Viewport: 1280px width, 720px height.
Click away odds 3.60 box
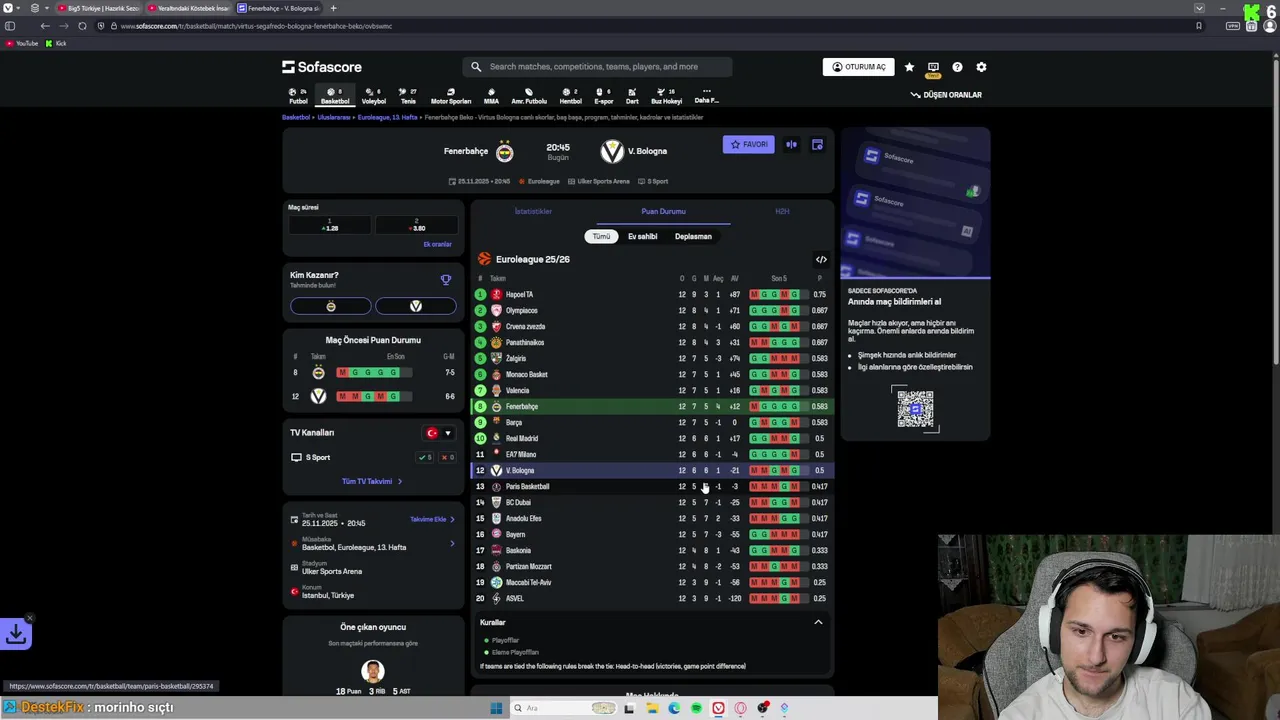417,225
